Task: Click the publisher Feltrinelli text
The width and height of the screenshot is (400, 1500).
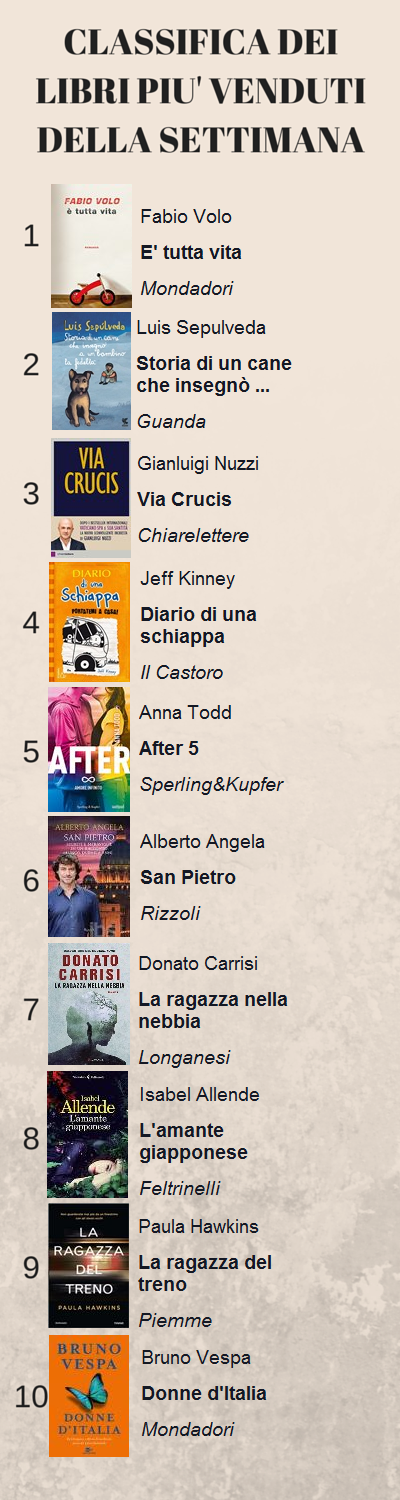Action: [x=179, y=1188]
